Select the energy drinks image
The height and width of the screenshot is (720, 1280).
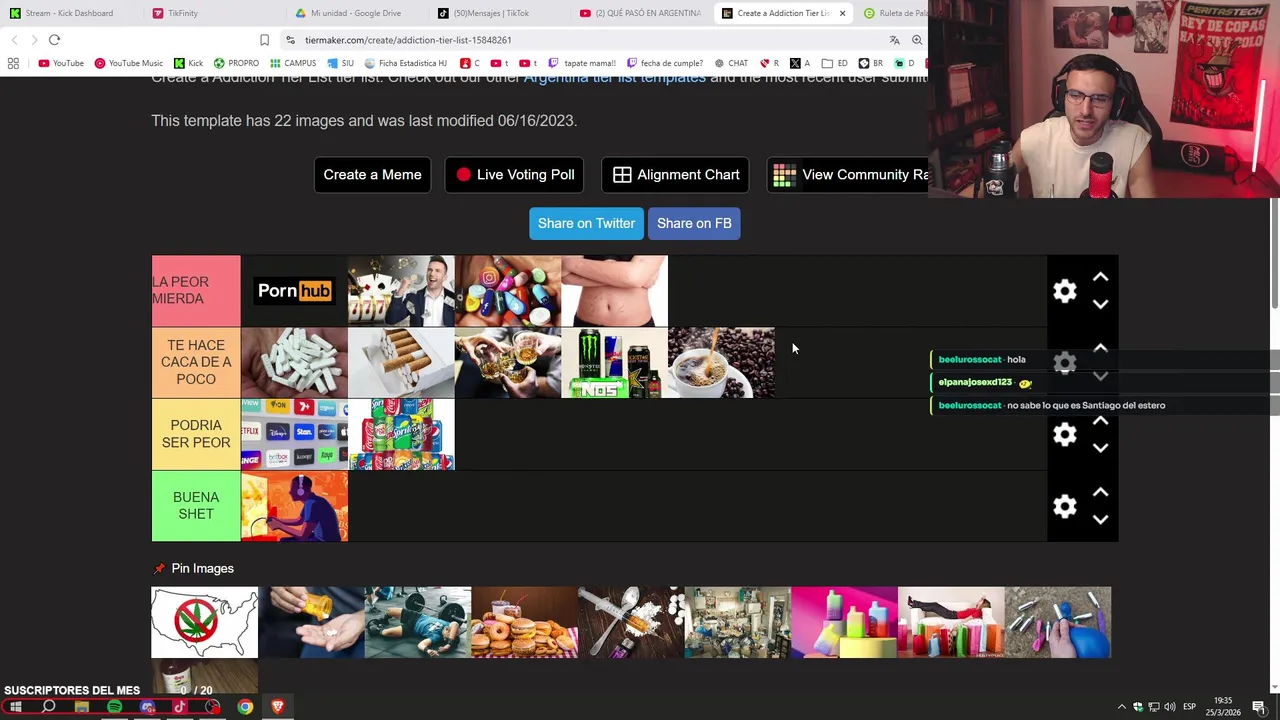[x=614, y=362]
